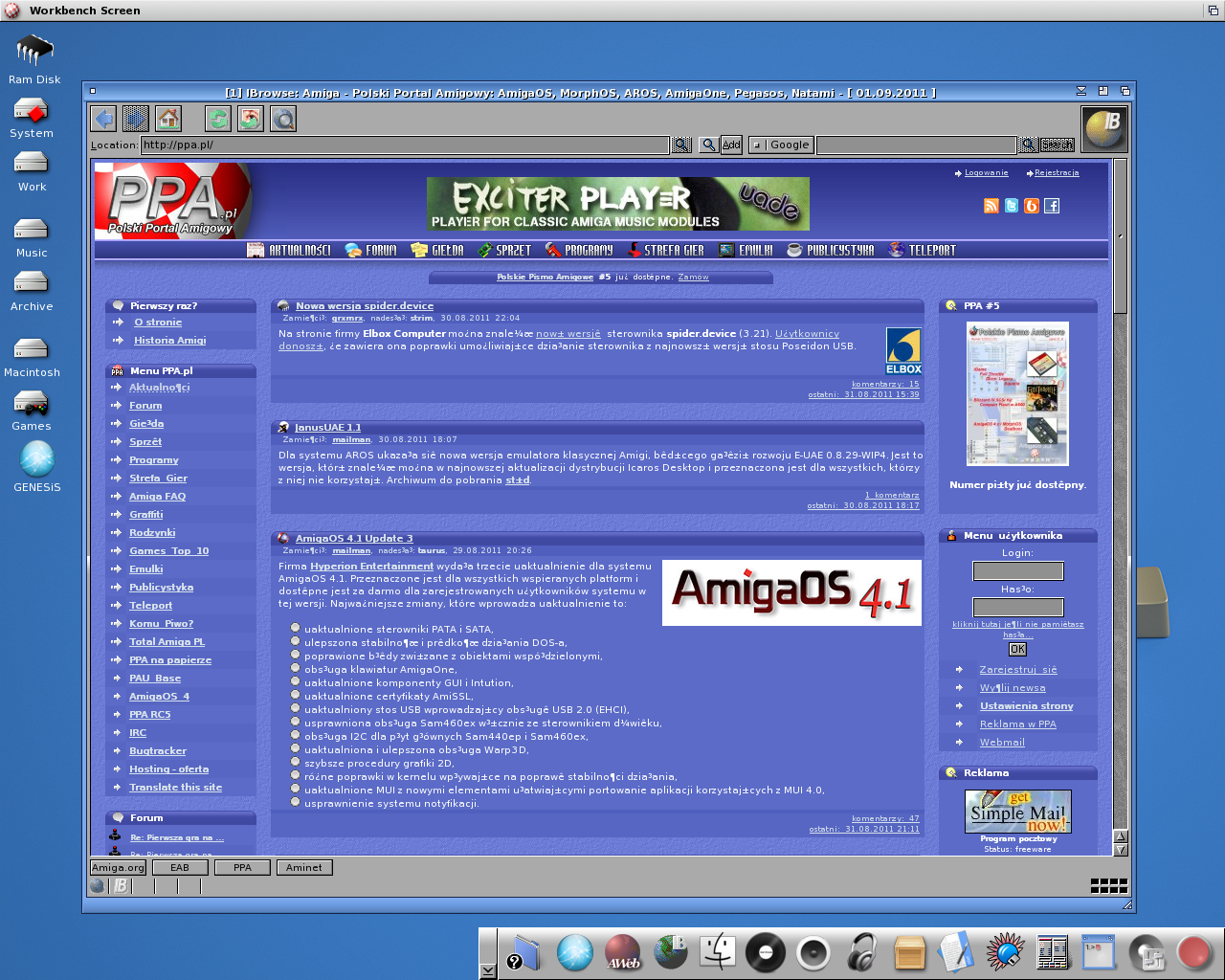Open the red ball icon in the dock

1194,953
